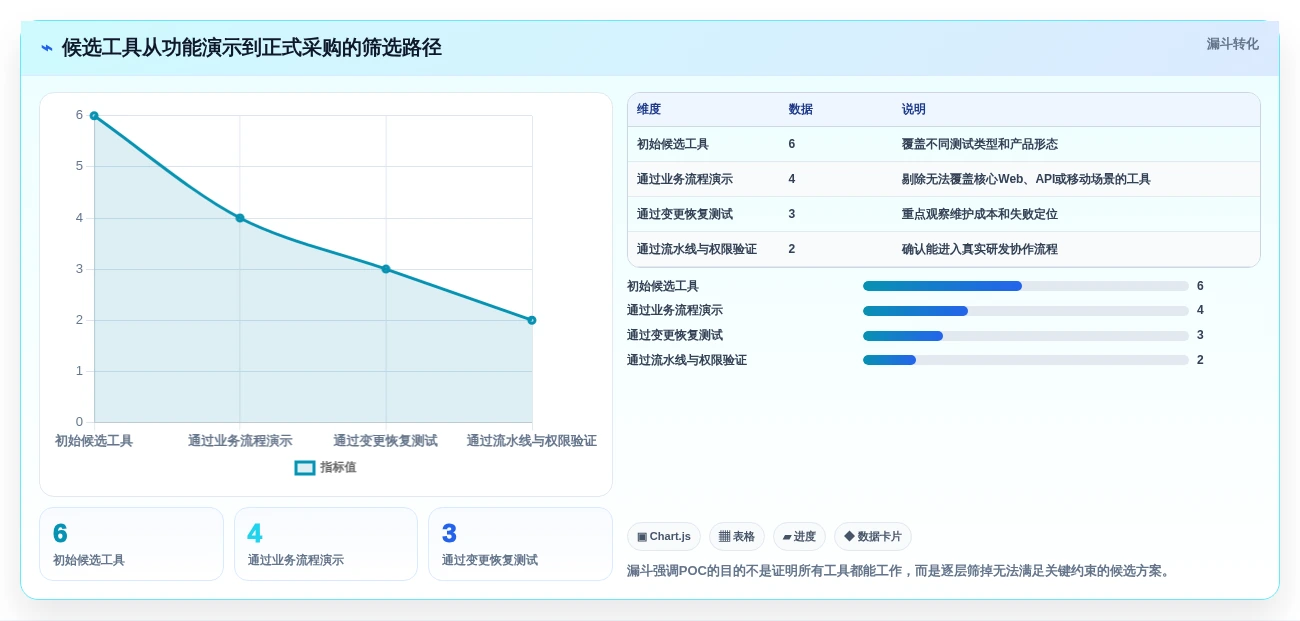Click cell 剔除无法覆盖核心Web、API或移动场景的工具
The width and height of the screenshot is (1300, 621).
1026,180
